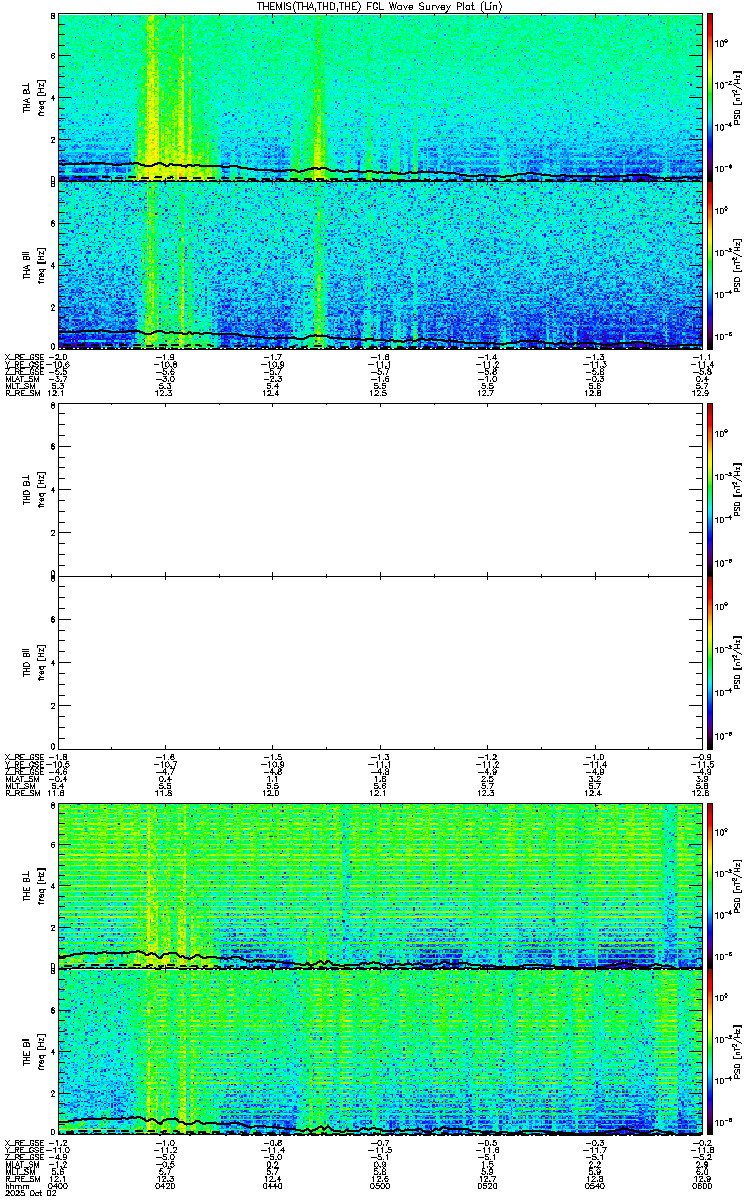This screenshot has width=750, height=1200.
Task: Click the MLAT_SM row label under THE panels
Action: pyautogui.click(x=20, y=1165)
